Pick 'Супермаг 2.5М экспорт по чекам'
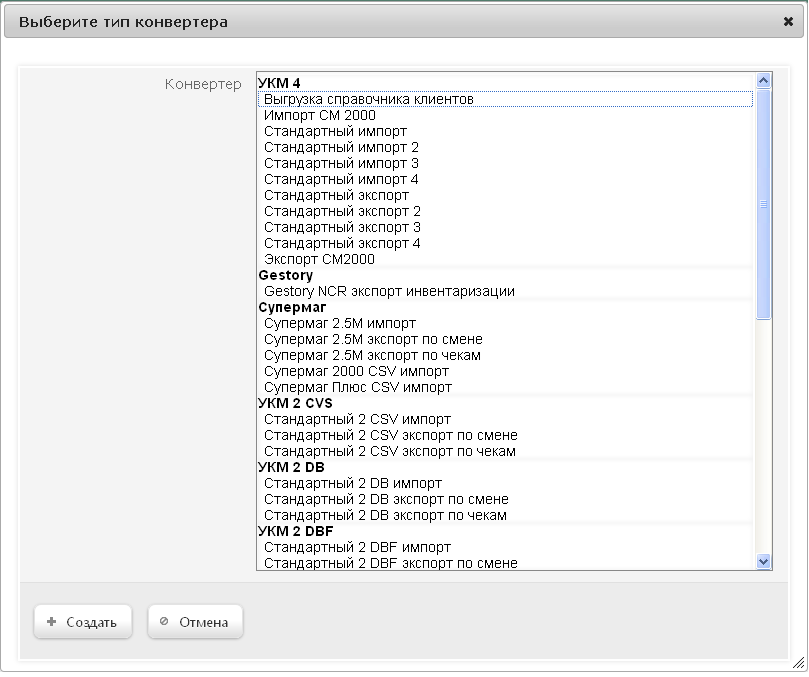This screenshot has width=809, height=677. click(505, 355)
